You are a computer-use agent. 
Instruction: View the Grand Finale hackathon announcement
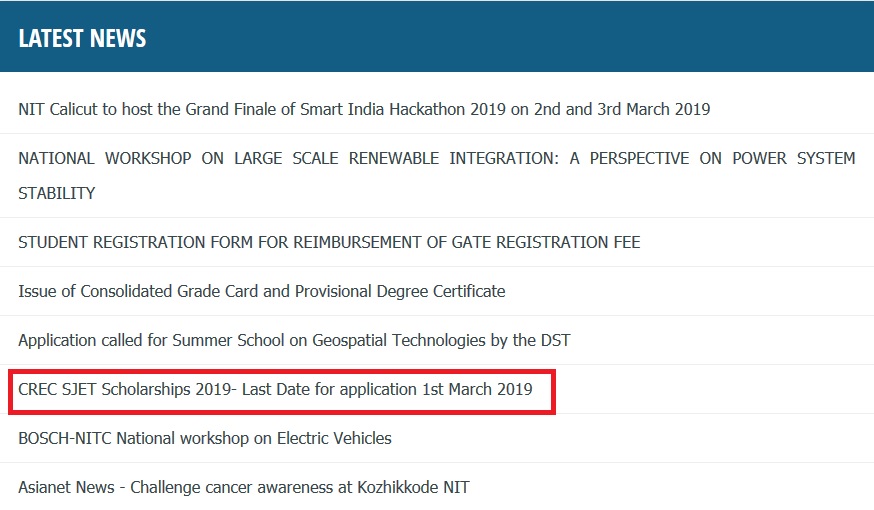(x=364, y=109)
